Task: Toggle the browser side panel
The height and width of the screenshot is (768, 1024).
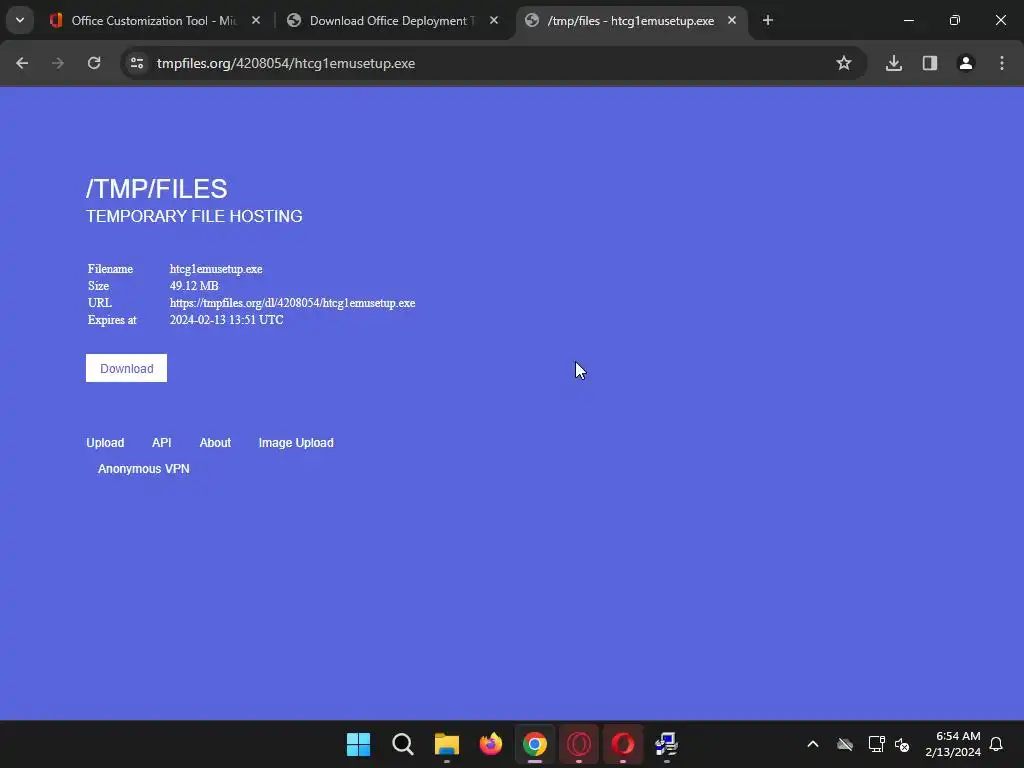Action: point(930,63)
